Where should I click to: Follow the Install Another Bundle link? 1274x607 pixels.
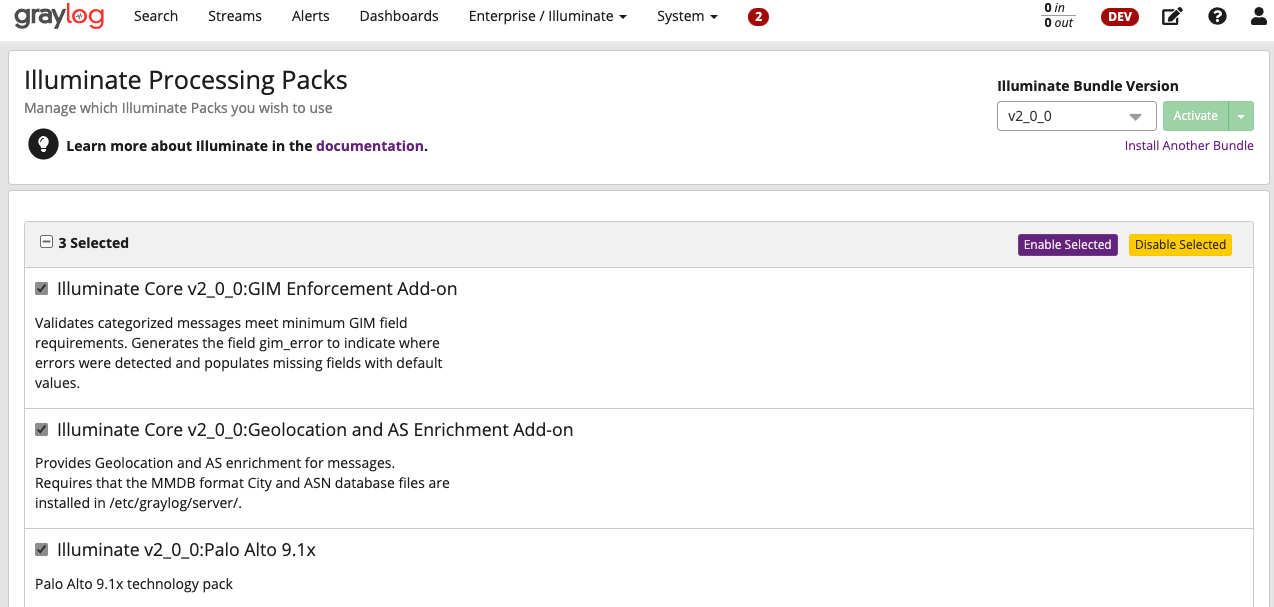tap(1188, 146)
